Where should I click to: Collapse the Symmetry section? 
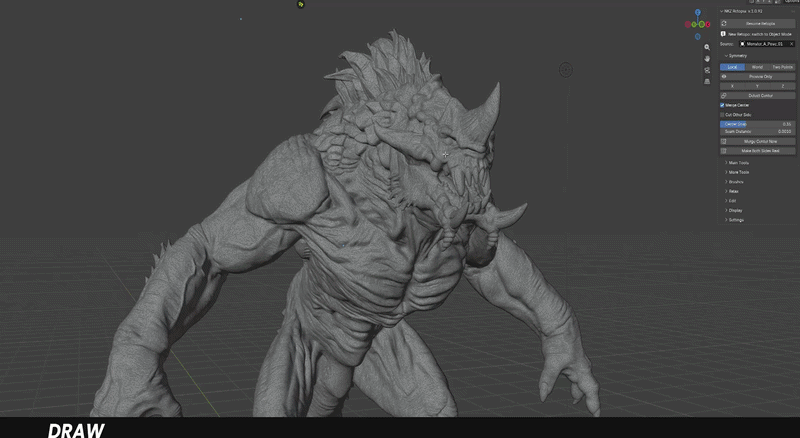point(736,56)
